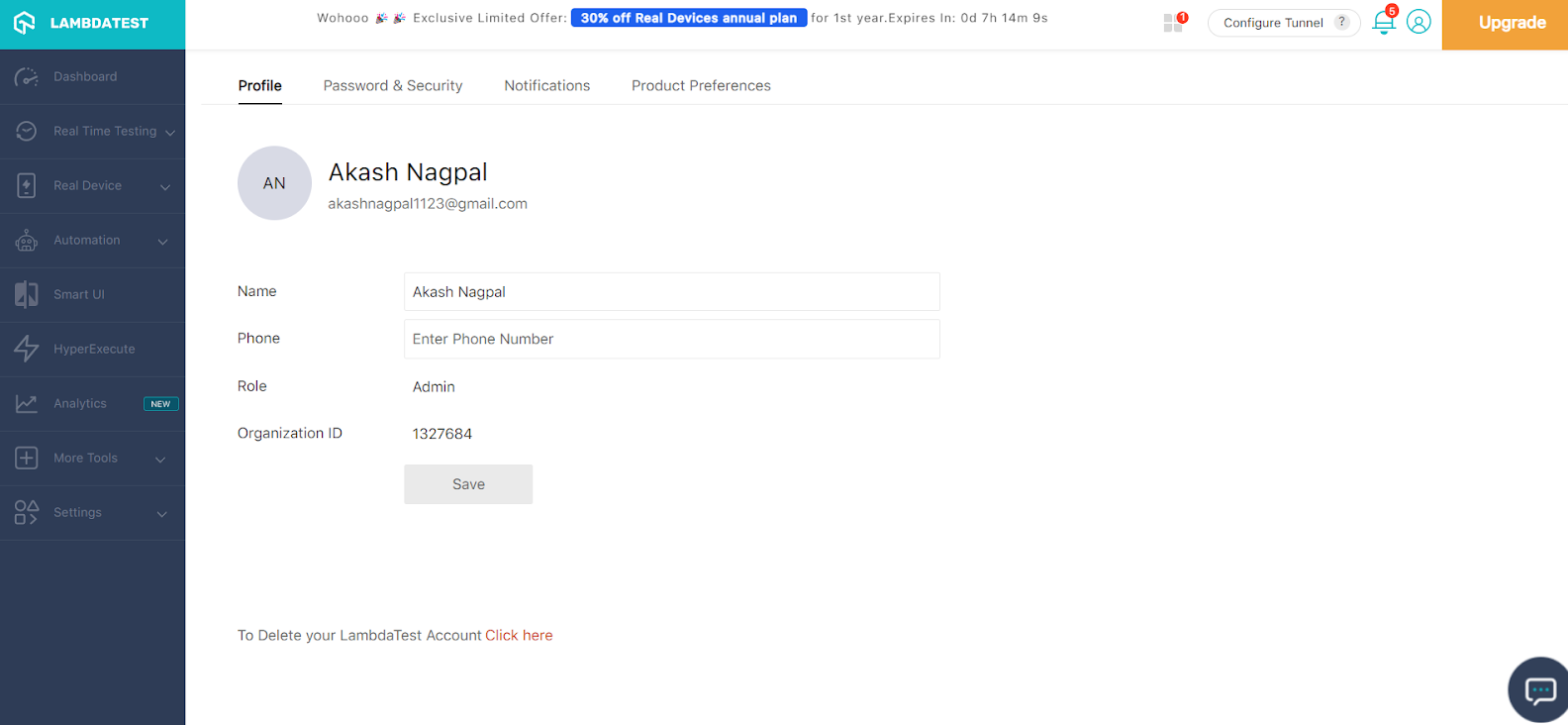Viewport: 1568px width, 725px height.
Task: Click the Save button
Action: [468, 484]
